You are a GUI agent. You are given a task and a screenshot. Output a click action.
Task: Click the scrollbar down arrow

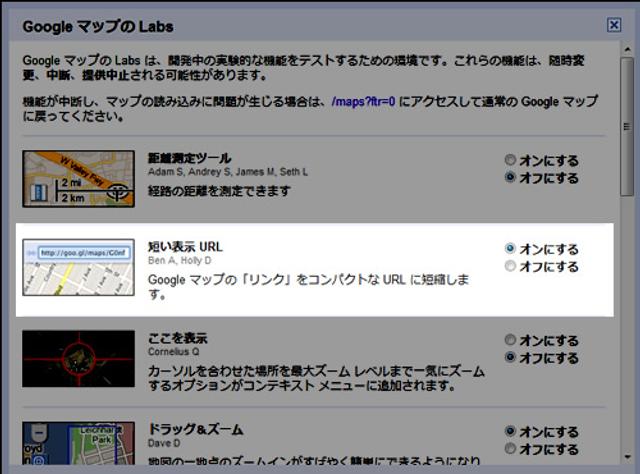[627, 457]
